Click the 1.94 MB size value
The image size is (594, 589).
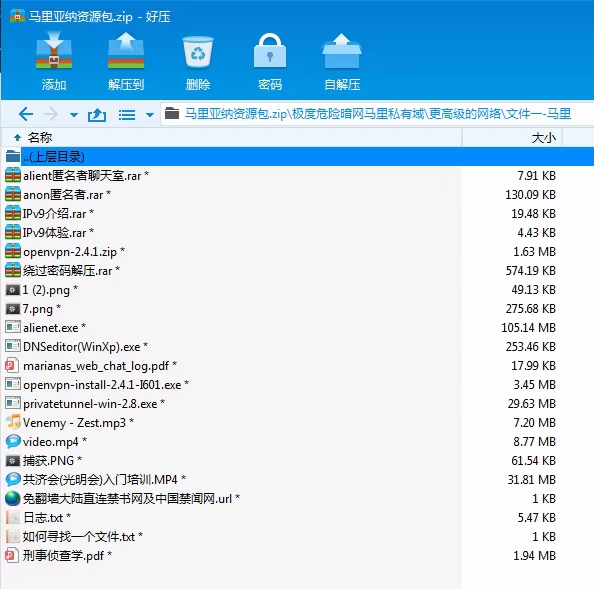coord(534,556)
